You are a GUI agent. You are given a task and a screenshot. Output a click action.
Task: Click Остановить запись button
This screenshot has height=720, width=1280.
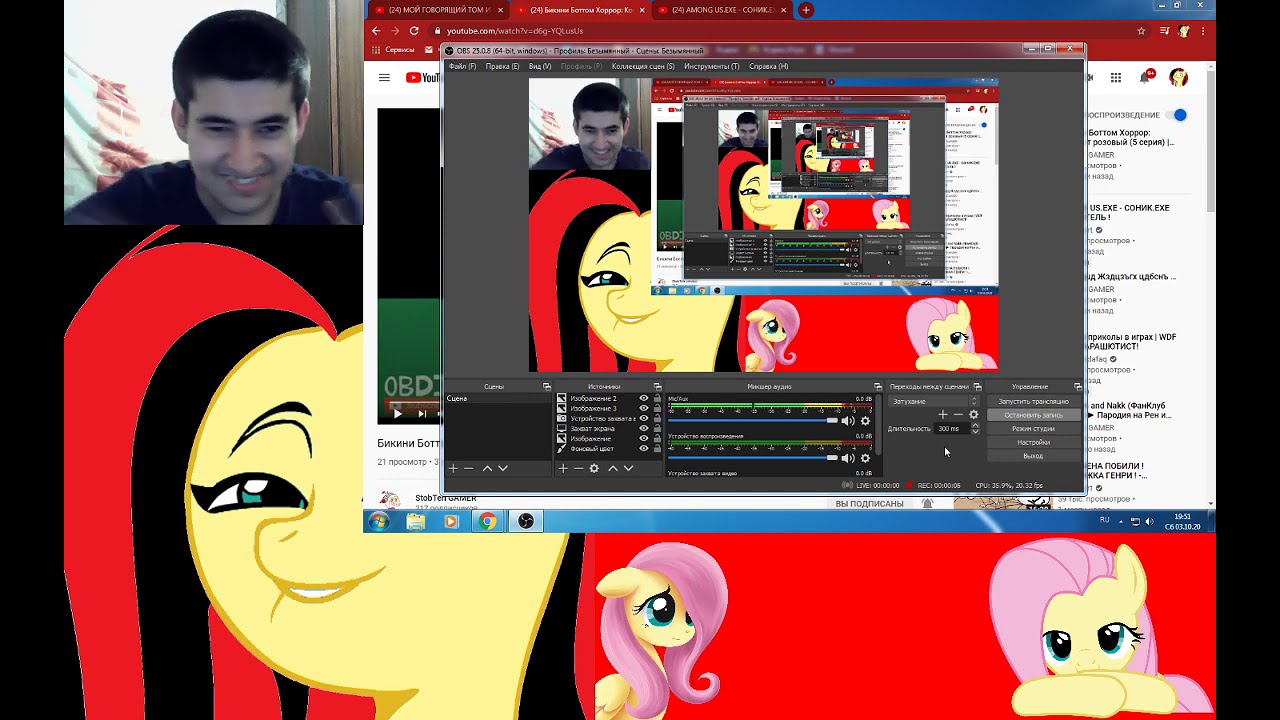[1033, 415]
